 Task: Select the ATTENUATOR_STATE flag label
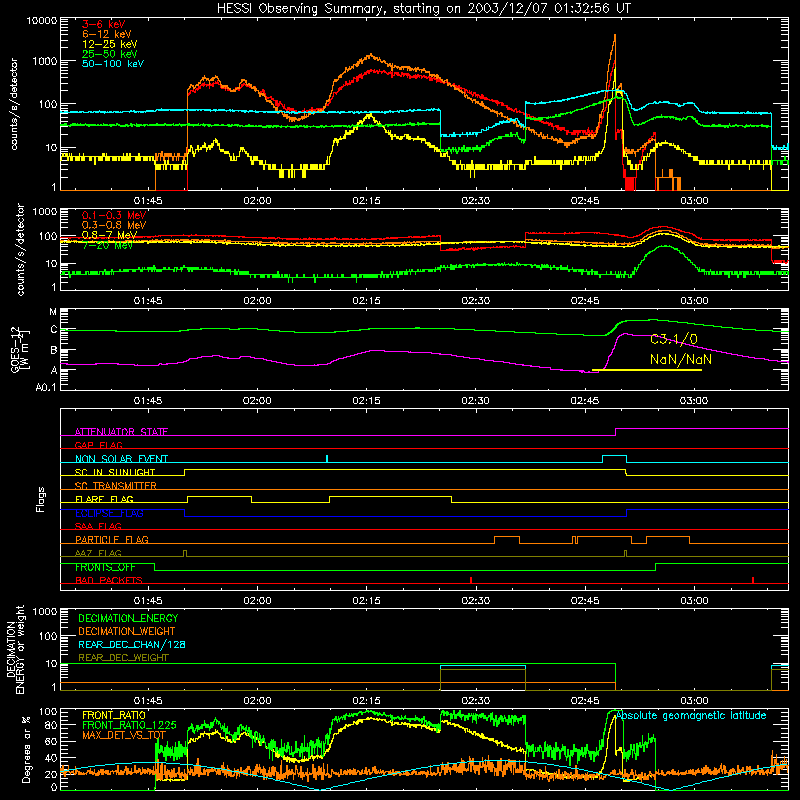pyautogui.click(x=121, y=432)
